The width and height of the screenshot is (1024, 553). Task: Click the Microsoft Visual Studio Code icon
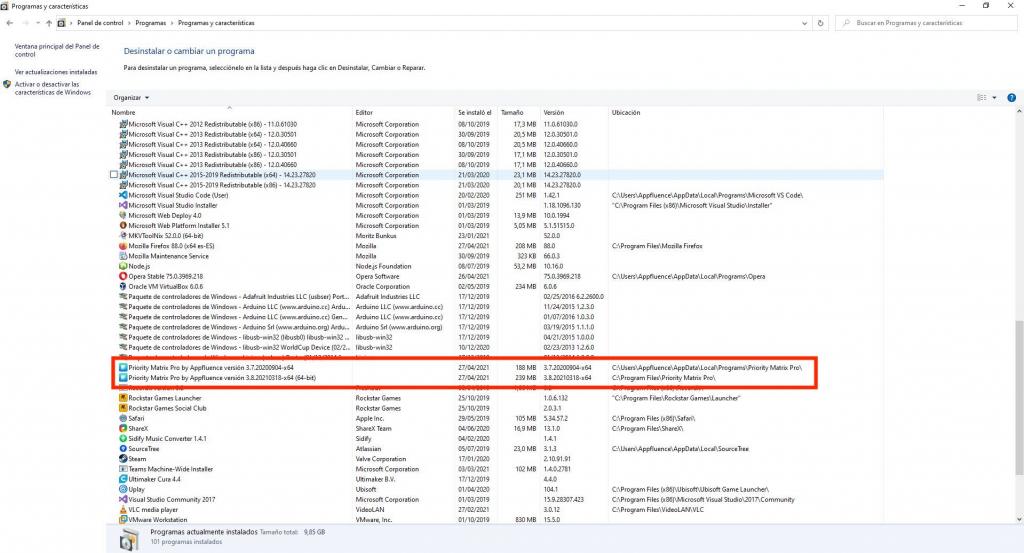(x=123, y=195)
